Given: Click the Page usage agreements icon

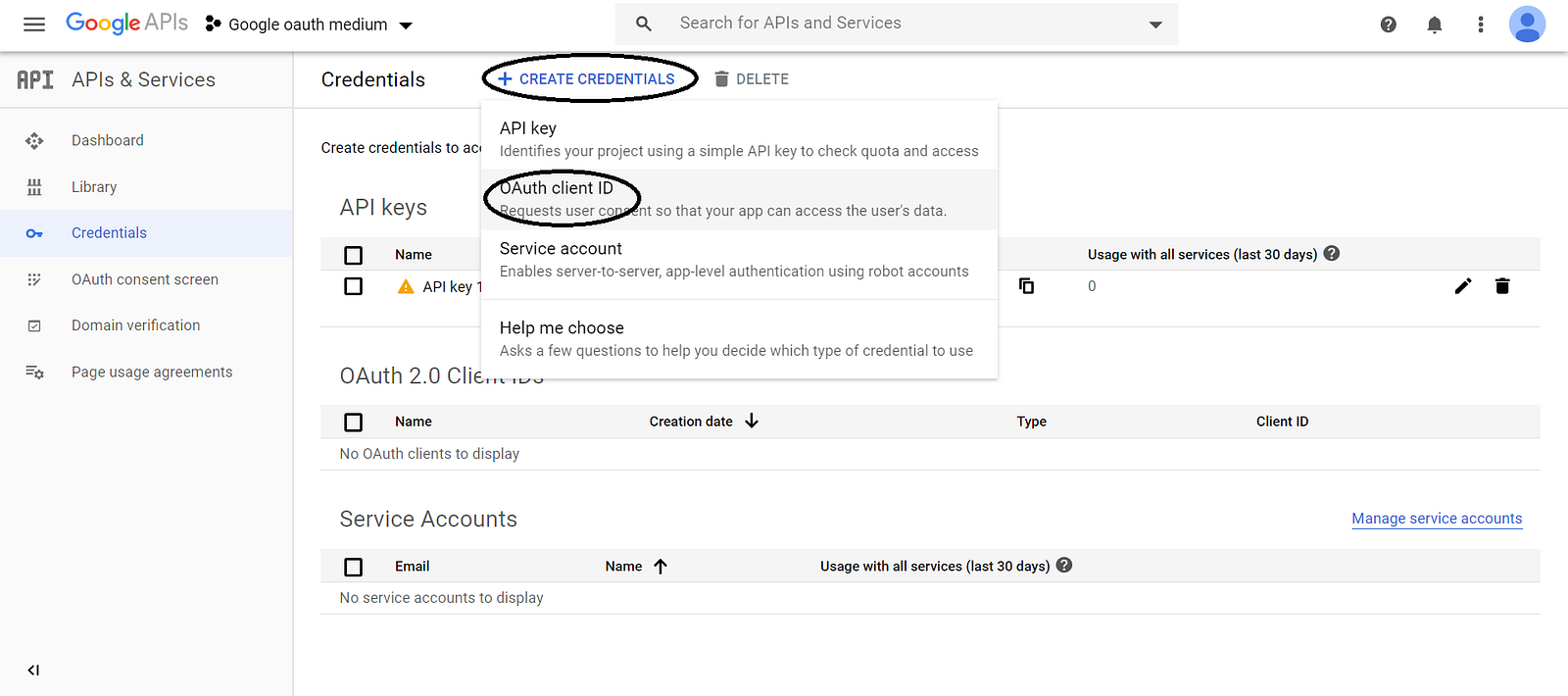Looking at the screenshot, I should tap(34, 372).
